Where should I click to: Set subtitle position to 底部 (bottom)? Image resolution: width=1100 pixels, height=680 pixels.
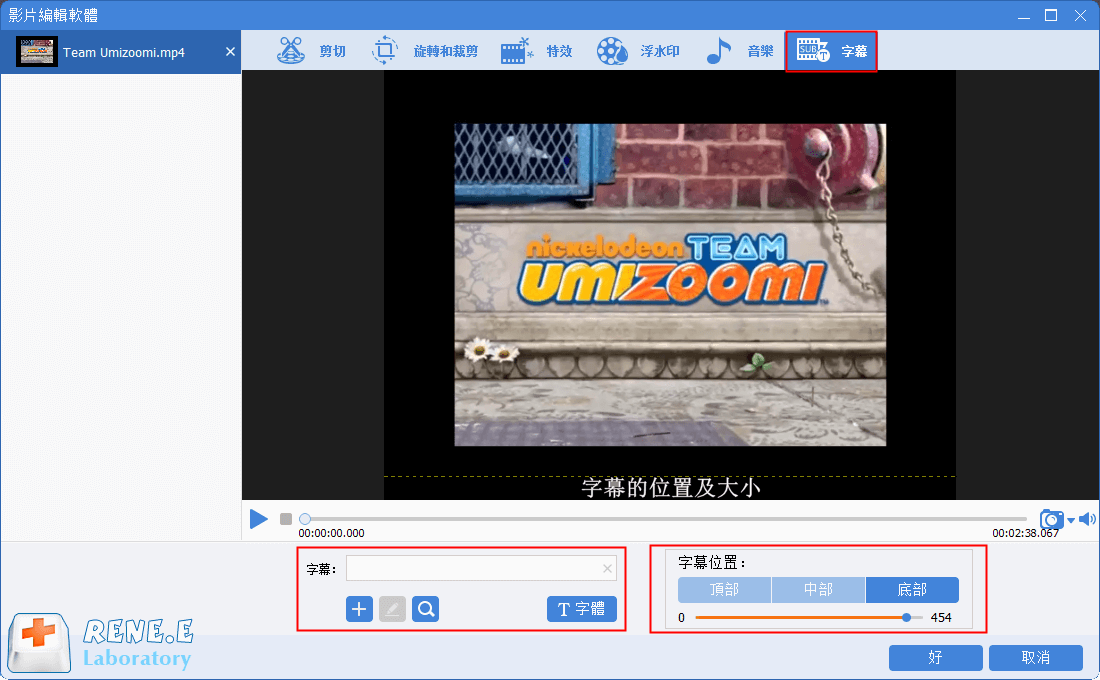coord(912,589)
